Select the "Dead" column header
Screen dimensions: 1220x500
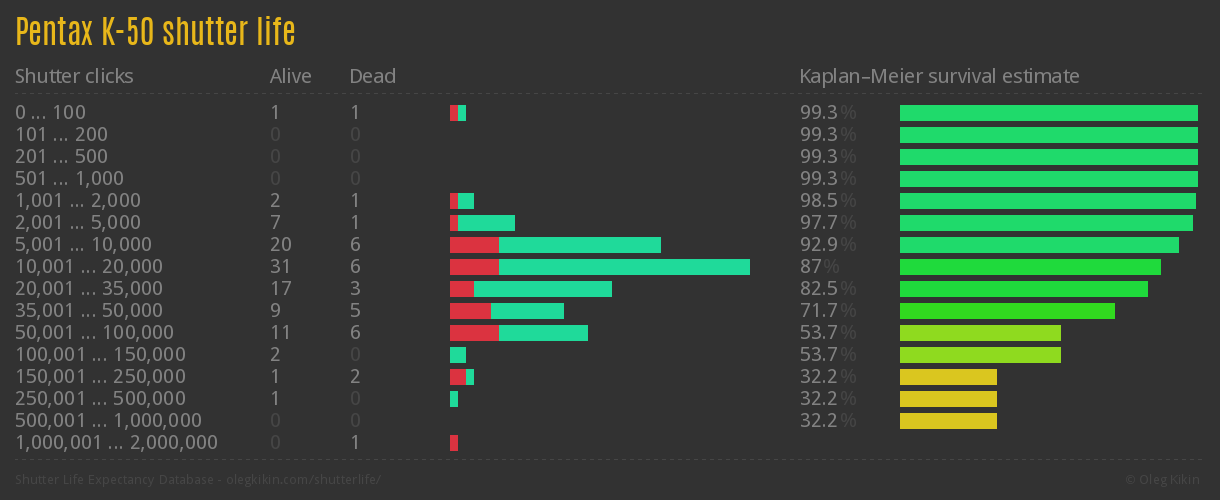pyautogui.click(x=372, y=76)
